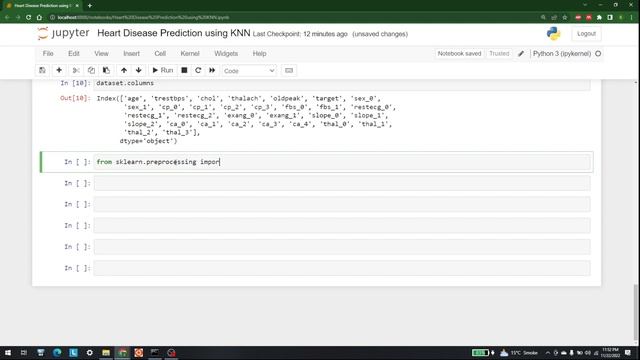This screenshot has height=360, width=640.
Task: Click the Trusted notebook indicator
Action: click(499, 53)
